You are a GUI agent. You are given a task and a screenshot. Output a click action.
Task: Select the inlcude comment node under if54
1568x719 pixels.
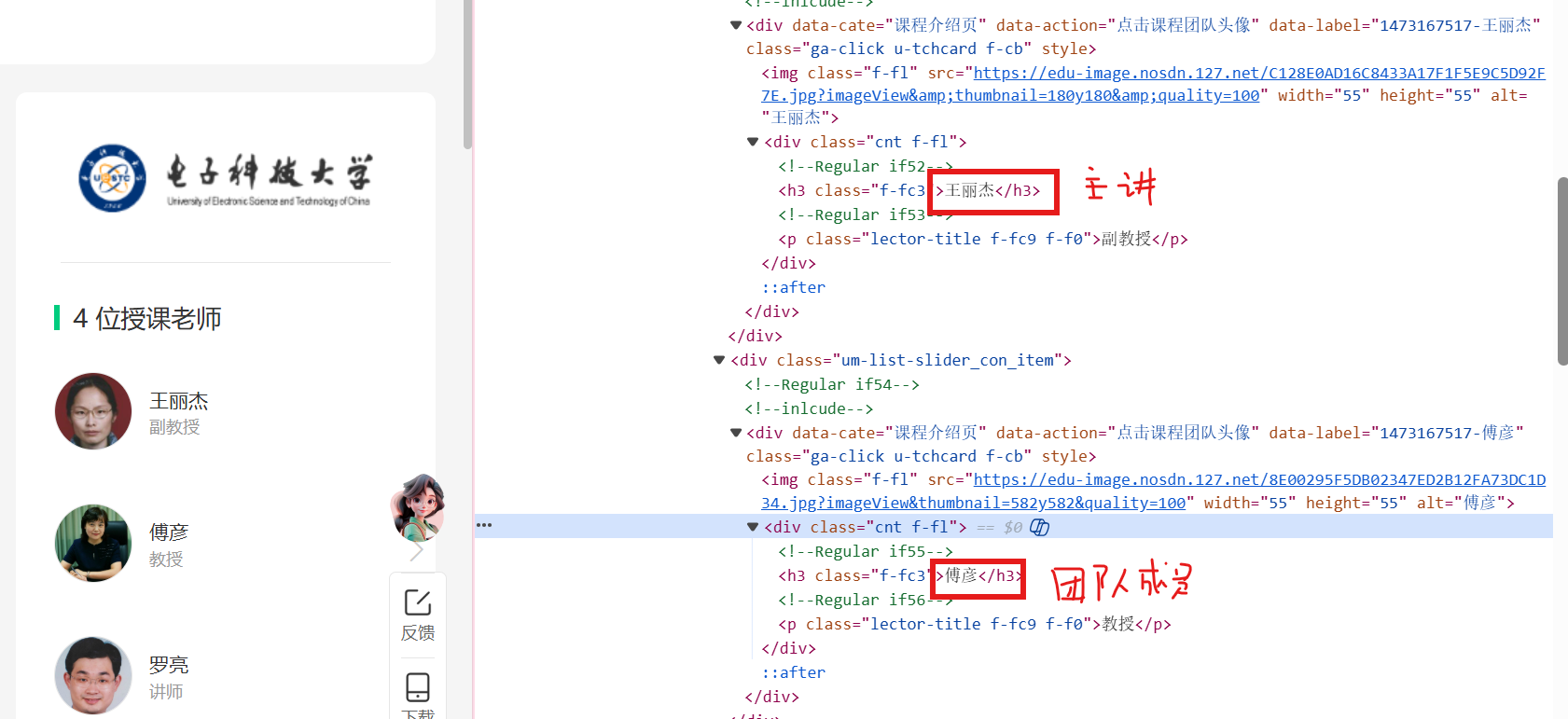pos(809,408)
